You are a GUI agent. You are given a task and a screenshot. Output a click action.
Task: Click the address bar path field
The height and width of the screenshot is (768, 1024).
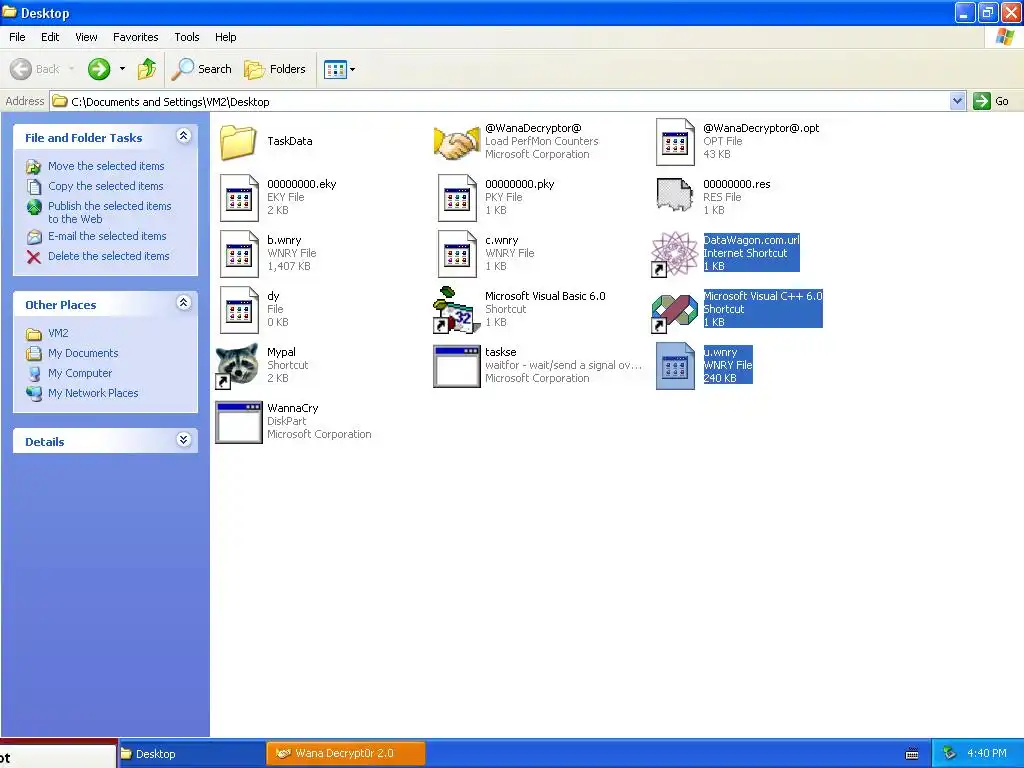click(x=500, y=101)
